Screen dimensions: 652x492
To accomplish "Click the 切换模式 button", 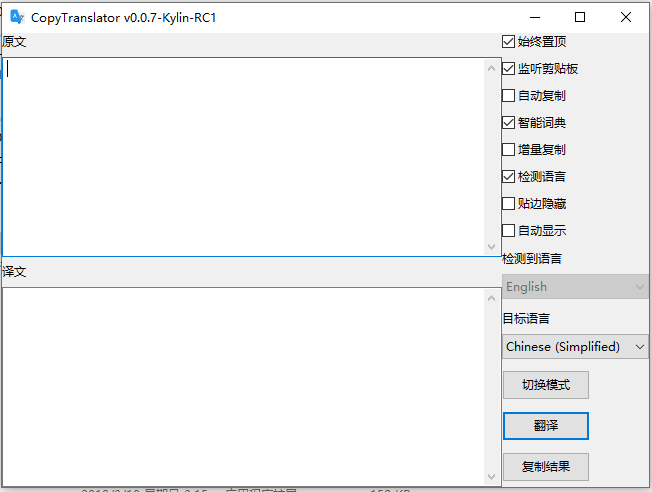I will [546, 385].
